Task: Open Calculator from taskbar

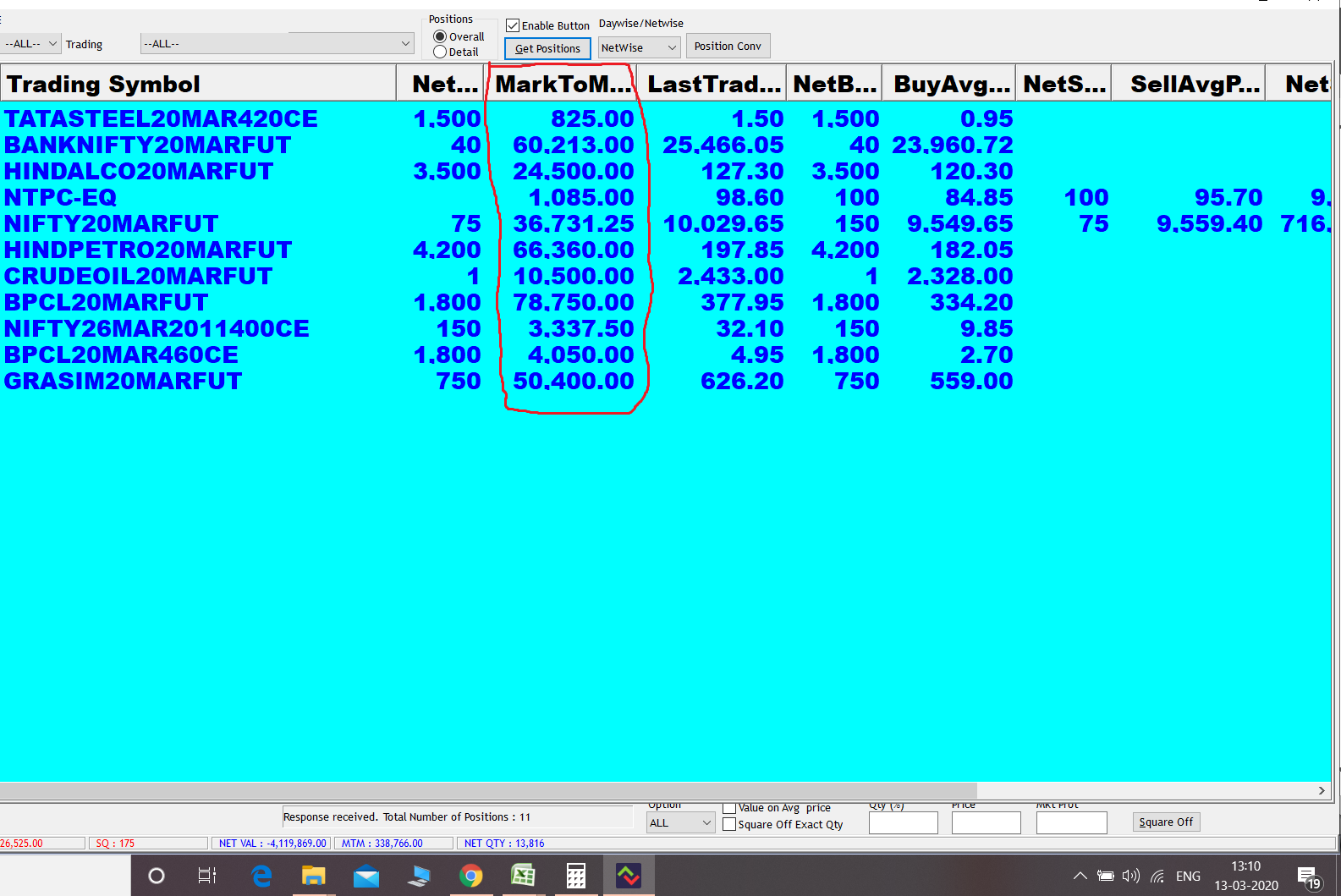Action: pyautogui.click(x=576, y=876)
